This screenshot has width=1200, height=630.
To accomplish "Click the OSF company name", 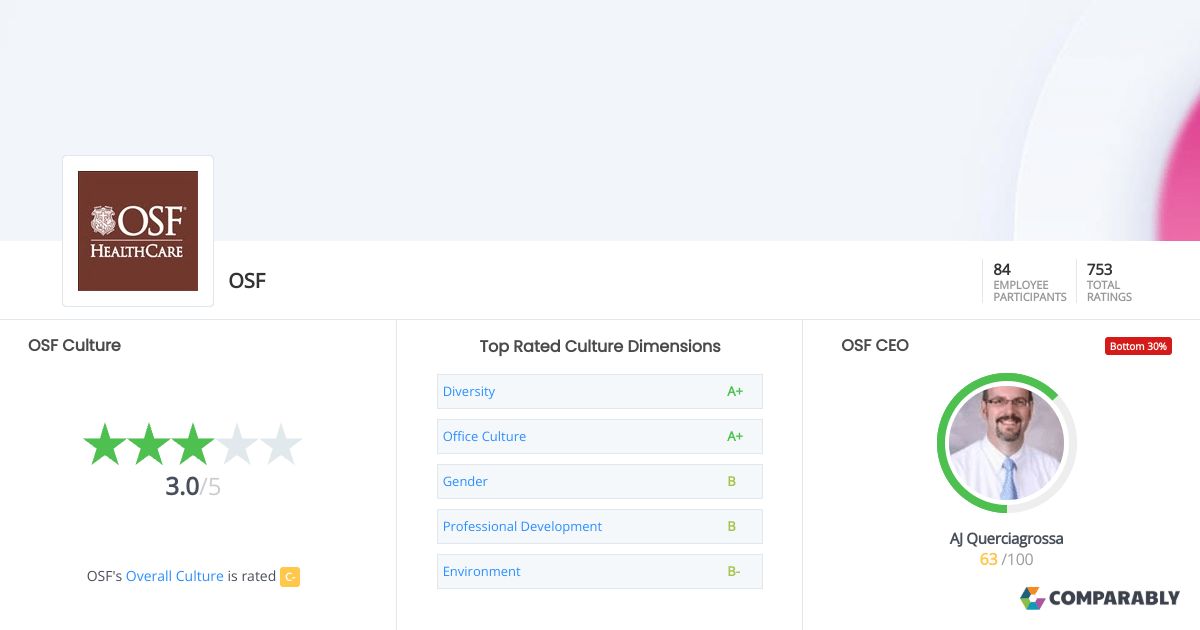I will (247, 281).
